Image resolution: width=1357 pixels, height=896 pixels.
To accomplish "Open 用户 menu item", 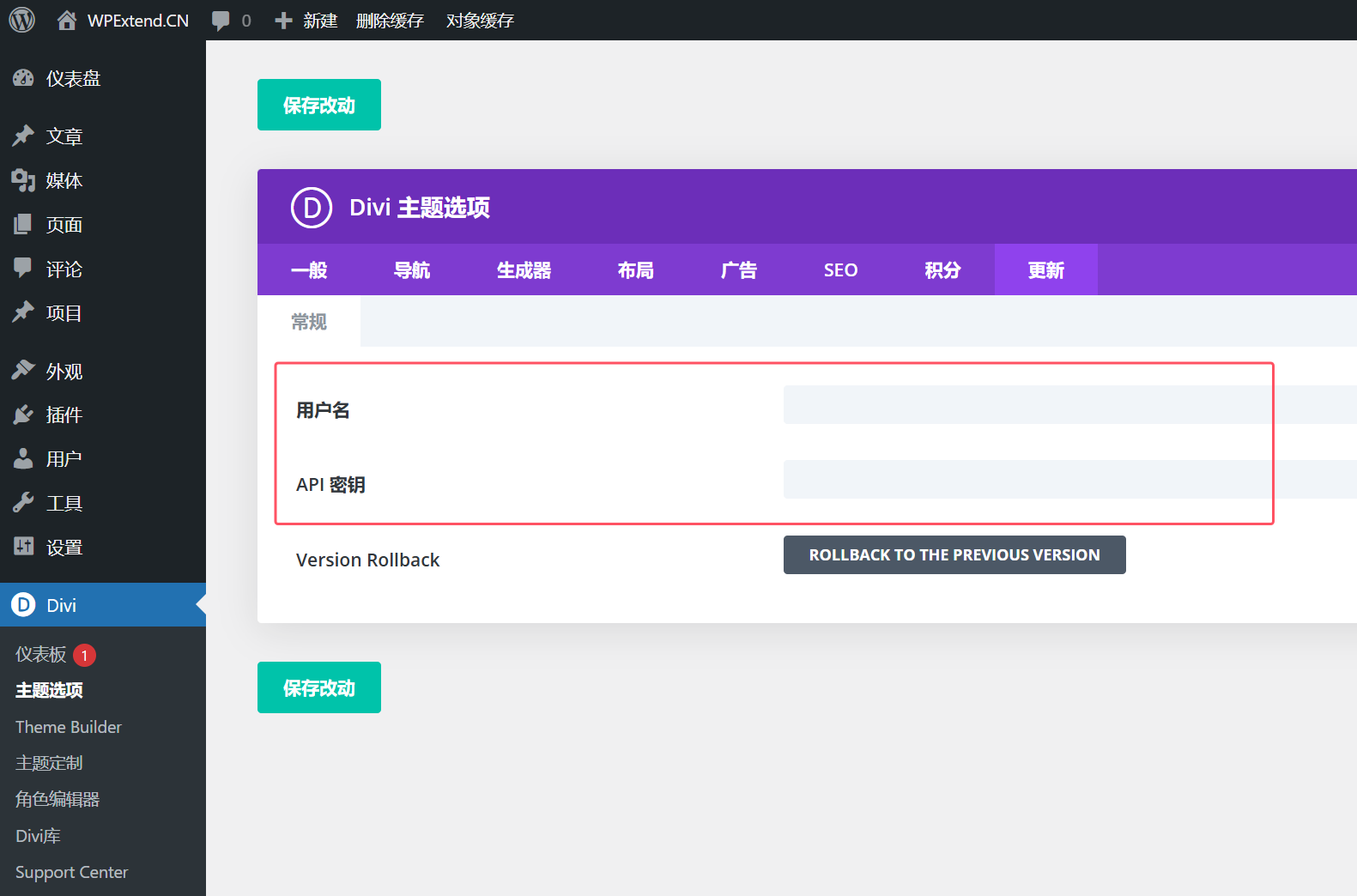I will 64,458.
